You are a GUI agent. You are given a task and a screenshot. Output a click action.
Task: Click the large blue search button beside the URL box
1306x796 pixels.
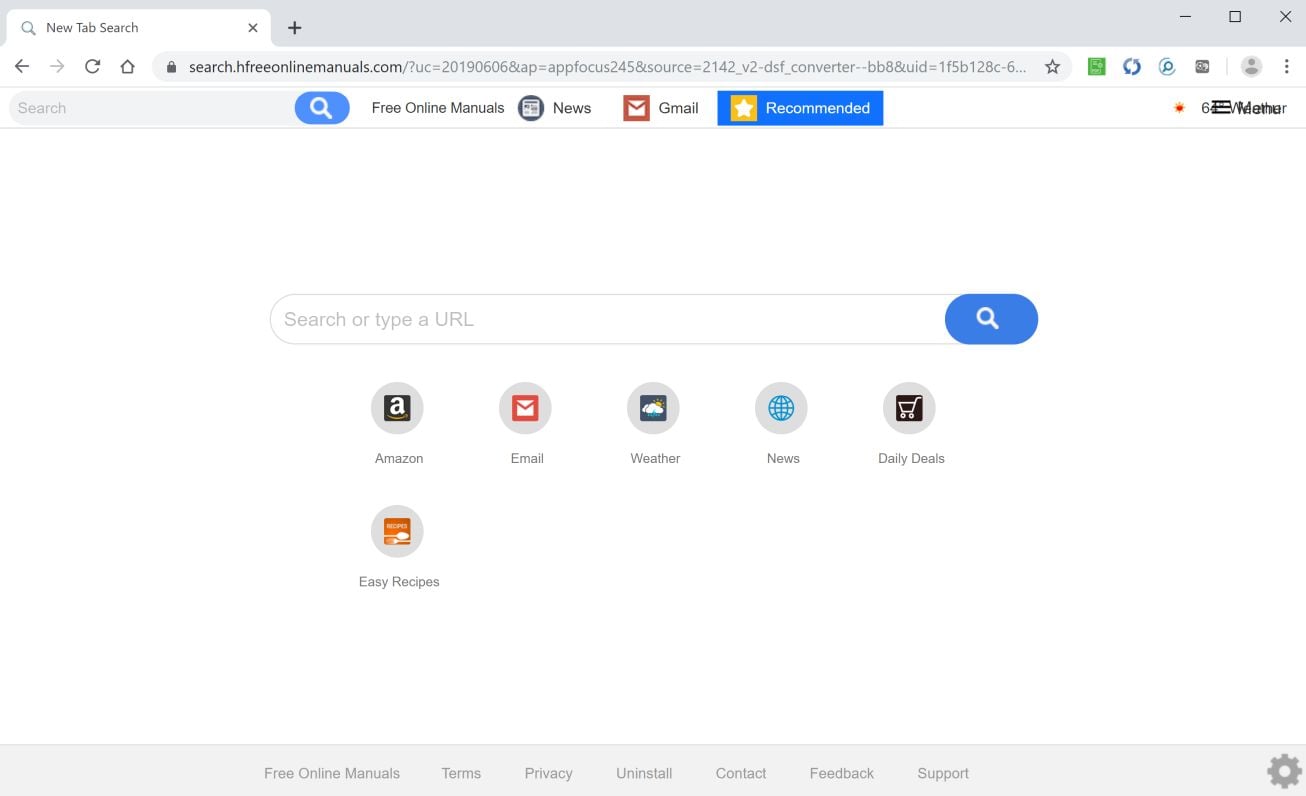(x=991, y=319)
